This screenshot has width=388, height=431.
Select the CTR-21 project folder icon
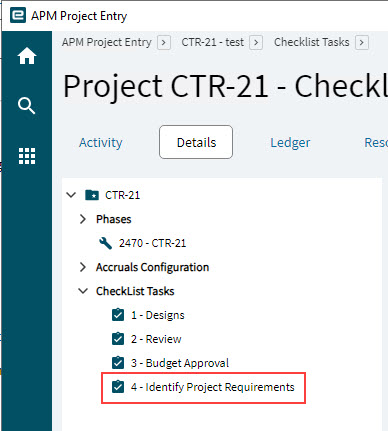92,195
